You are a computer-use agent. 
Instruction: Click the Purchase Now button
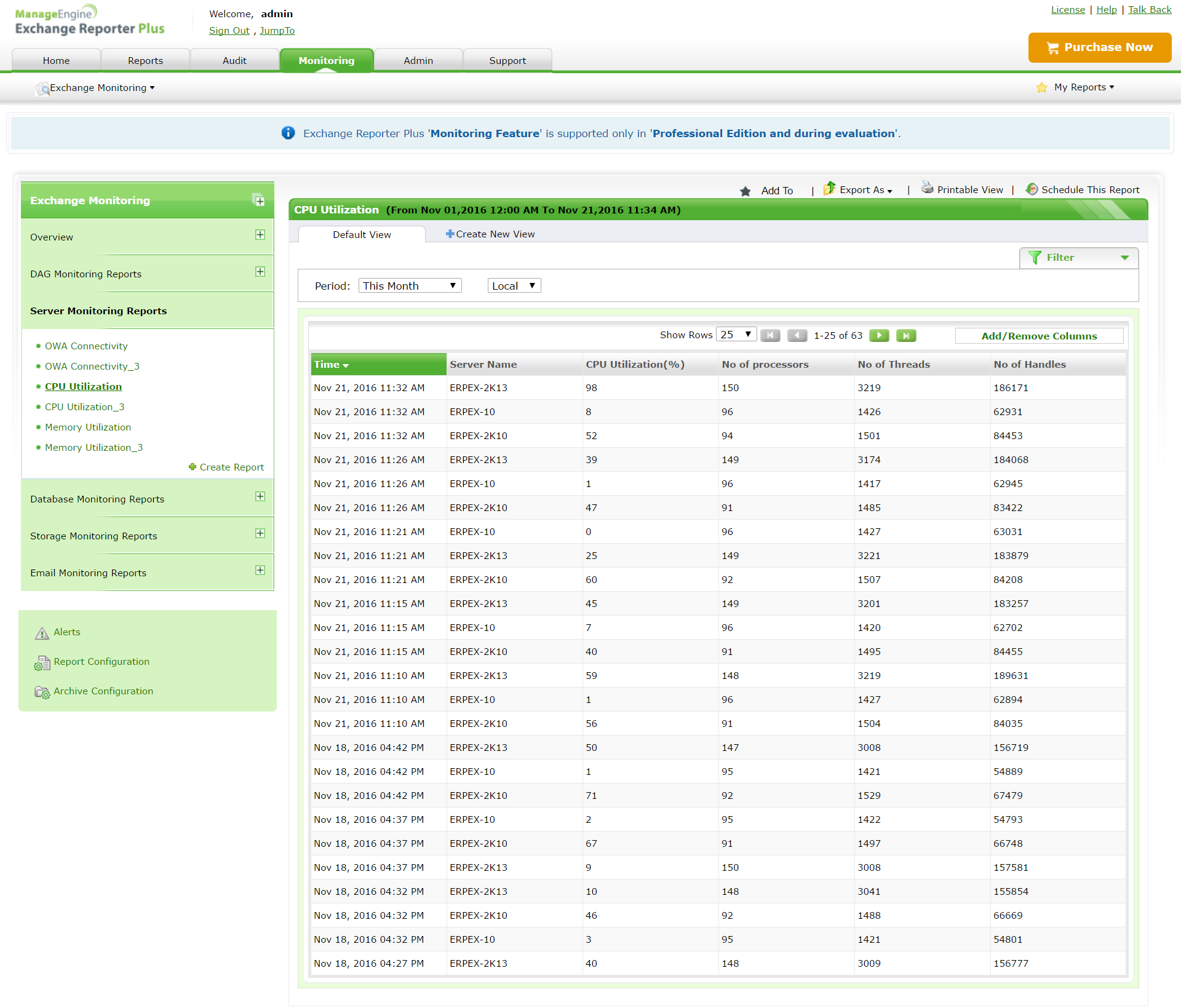point(1099,47)
